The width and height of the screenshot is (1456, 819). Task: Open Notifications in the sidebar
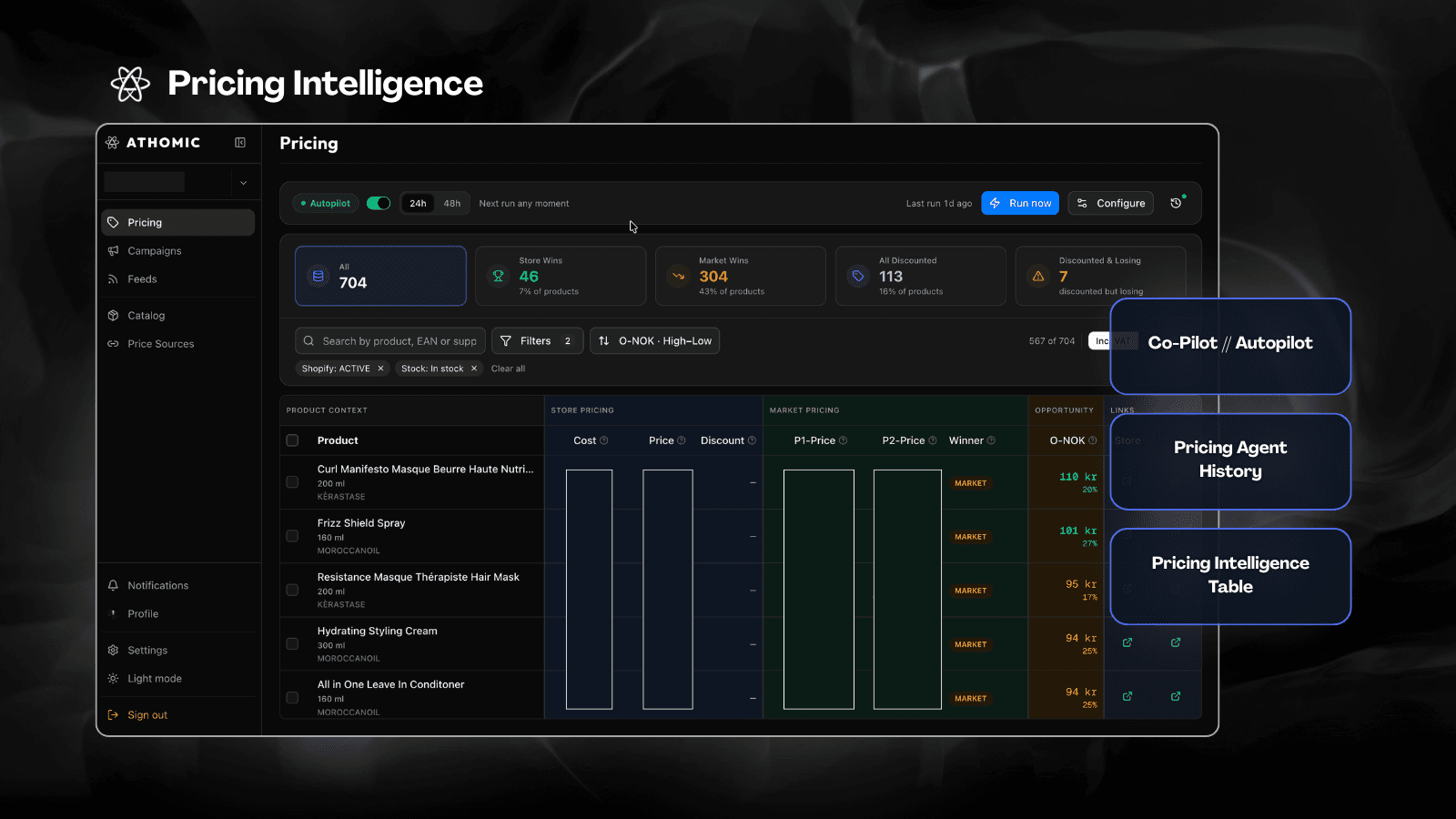[x=178, y=586]
